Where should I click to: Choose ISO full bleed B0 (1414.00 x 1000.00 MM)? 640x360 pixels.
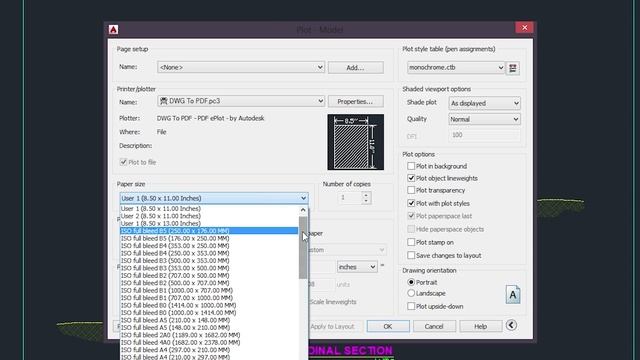209,305
